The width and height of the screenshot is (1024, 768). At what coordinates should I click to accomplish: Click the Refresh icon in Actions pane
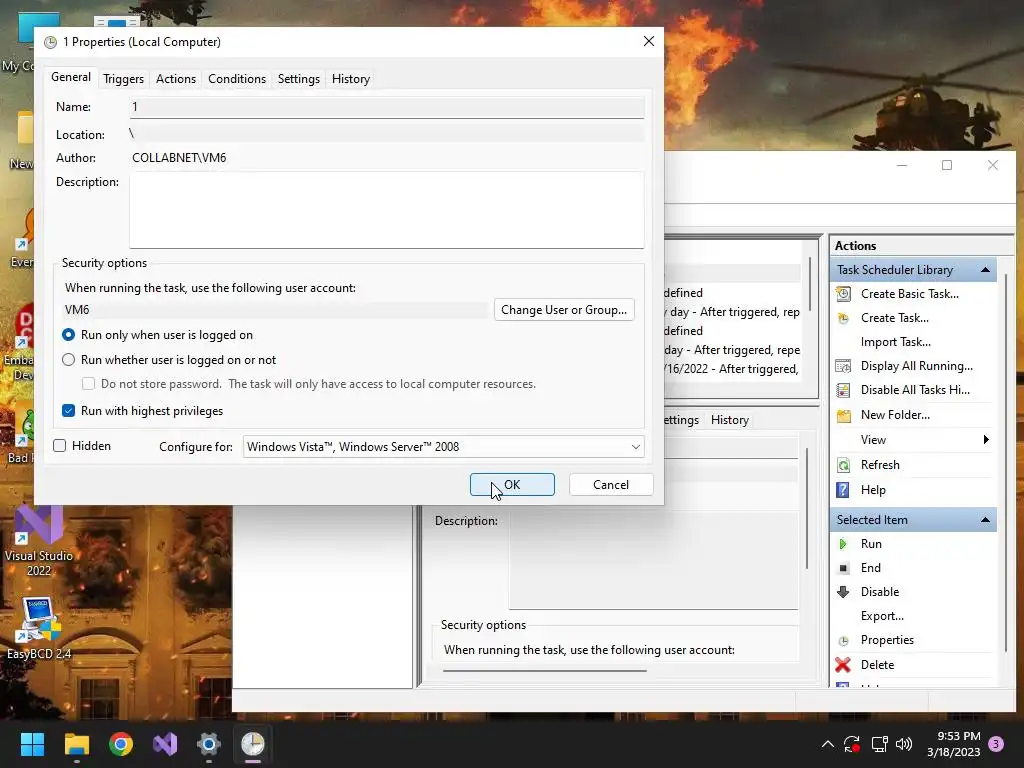(843, 465)
